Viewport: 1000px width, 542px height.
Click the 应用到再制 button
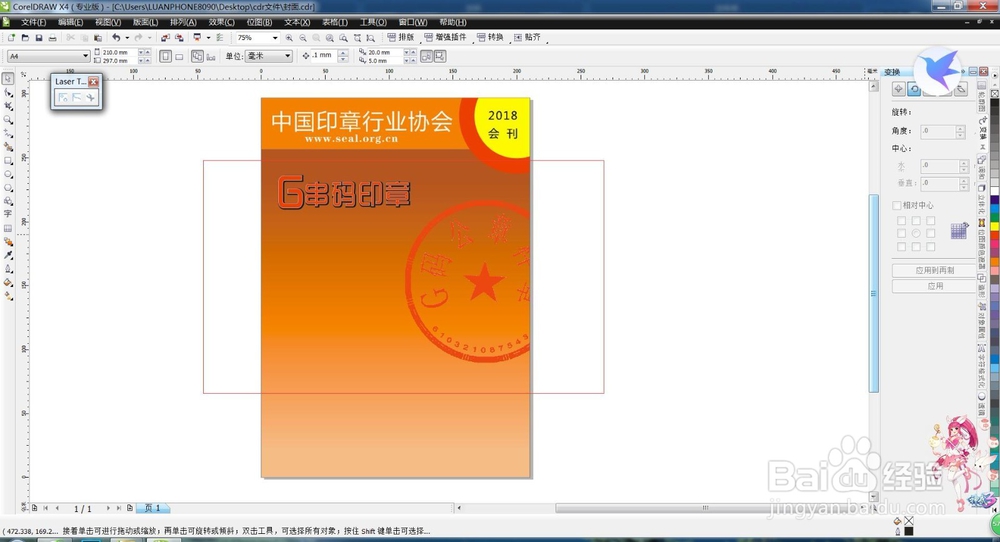(934, 270)
